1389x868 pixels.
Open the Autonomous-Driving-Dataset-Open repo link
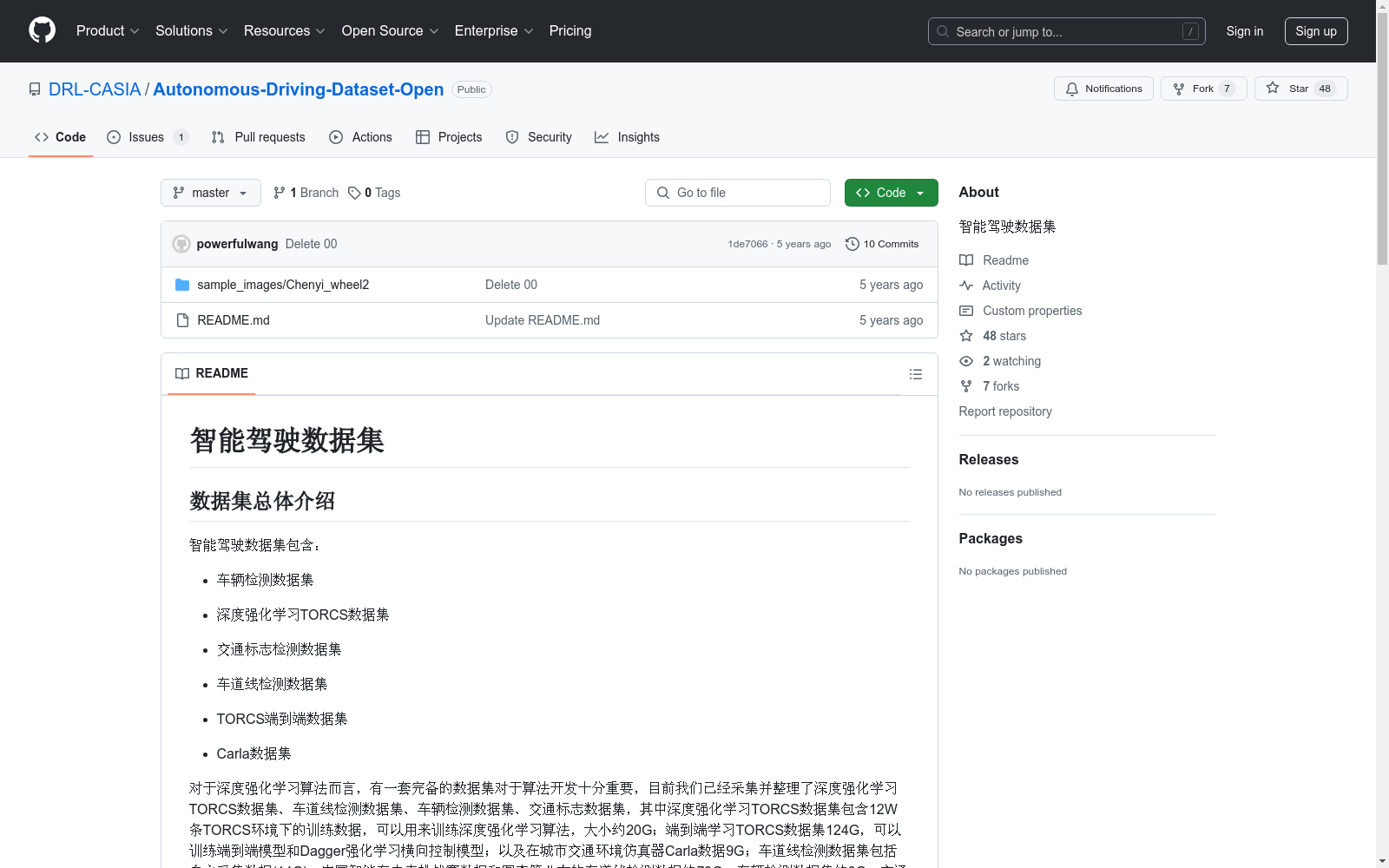tap(298, 89)
